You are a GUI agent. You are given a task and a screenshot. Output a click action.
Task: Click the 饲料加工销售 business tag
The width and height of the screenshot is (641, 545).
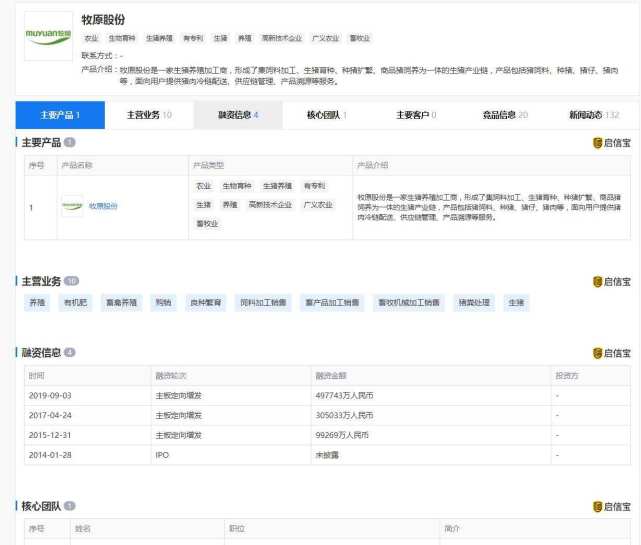pos(263,303)
